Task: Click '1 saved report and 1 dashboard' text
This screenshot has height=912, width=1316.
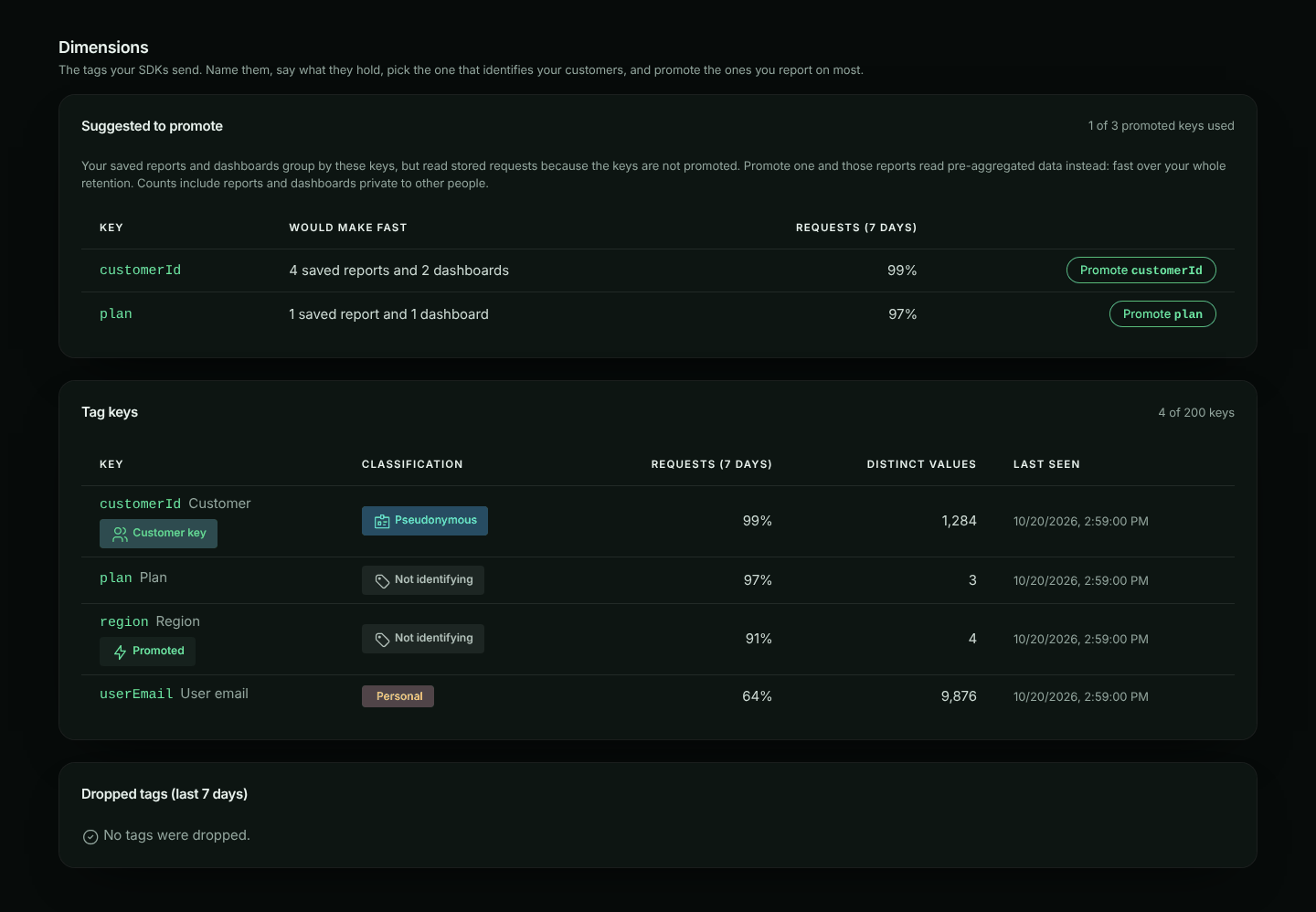Action: [388, 314]
